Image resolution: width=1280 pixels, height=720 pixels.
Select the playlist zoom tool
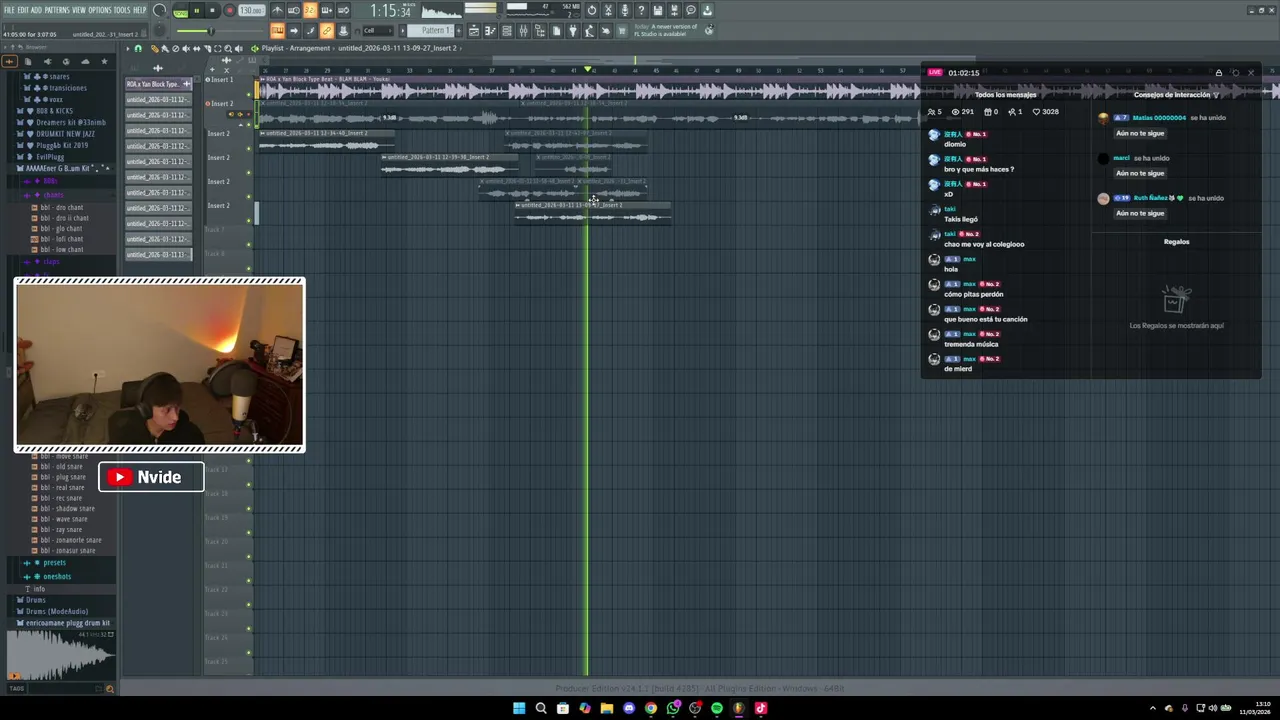point(228,48)
